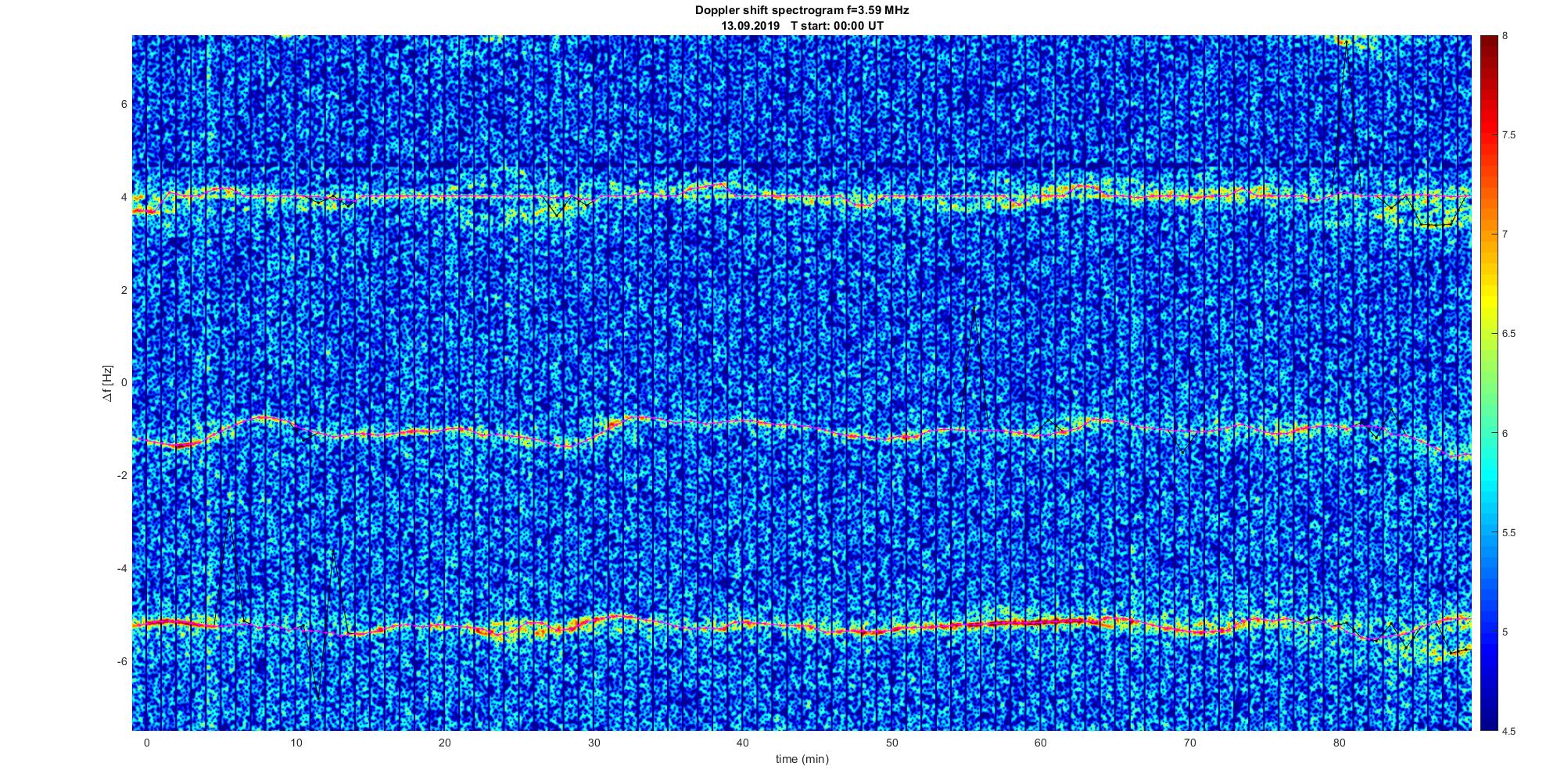Click the x-axis tick label '40'
Screen dimensions: 1564x784
(742, 743)
